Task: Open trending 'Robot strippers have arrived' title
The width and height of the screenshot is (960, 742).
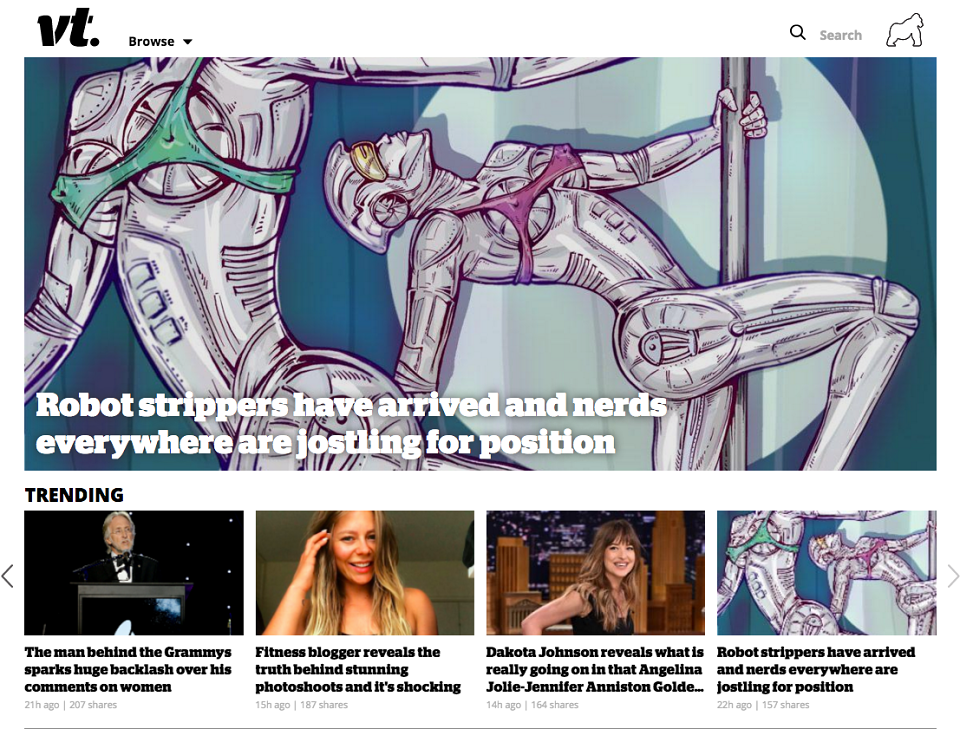Action: [816, 669]
